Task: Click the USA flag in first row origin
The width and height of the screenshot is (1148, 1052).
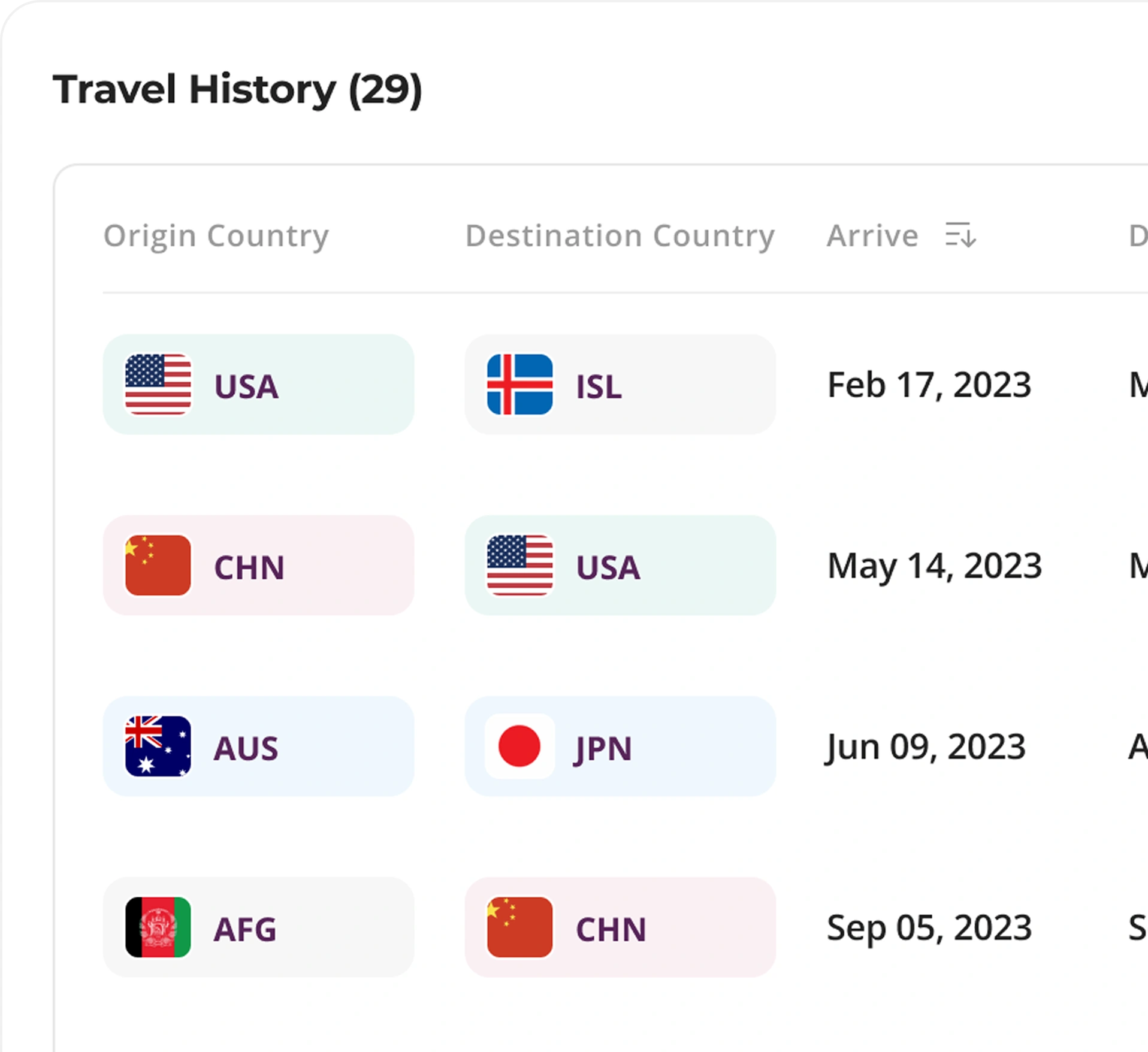Action: 158,385
